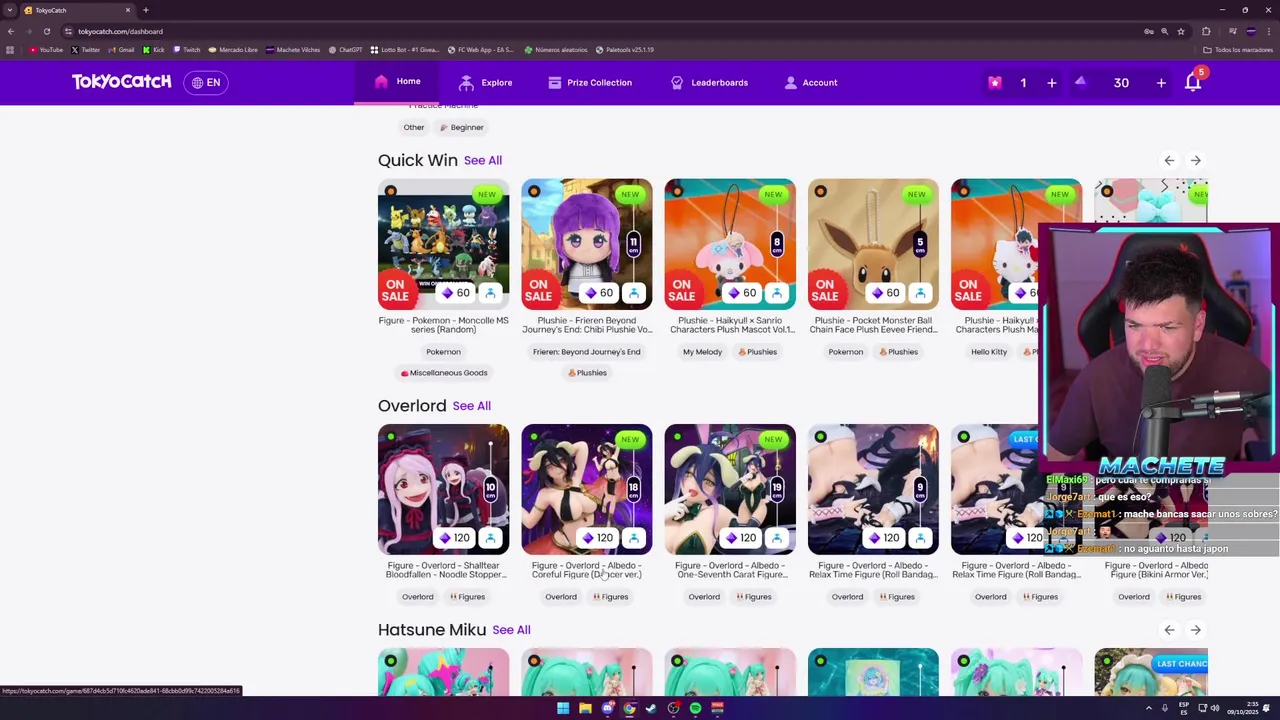1280x720 pixels.
Task: Filter by Hello Kitty tag
Action: tap(989, 352)
